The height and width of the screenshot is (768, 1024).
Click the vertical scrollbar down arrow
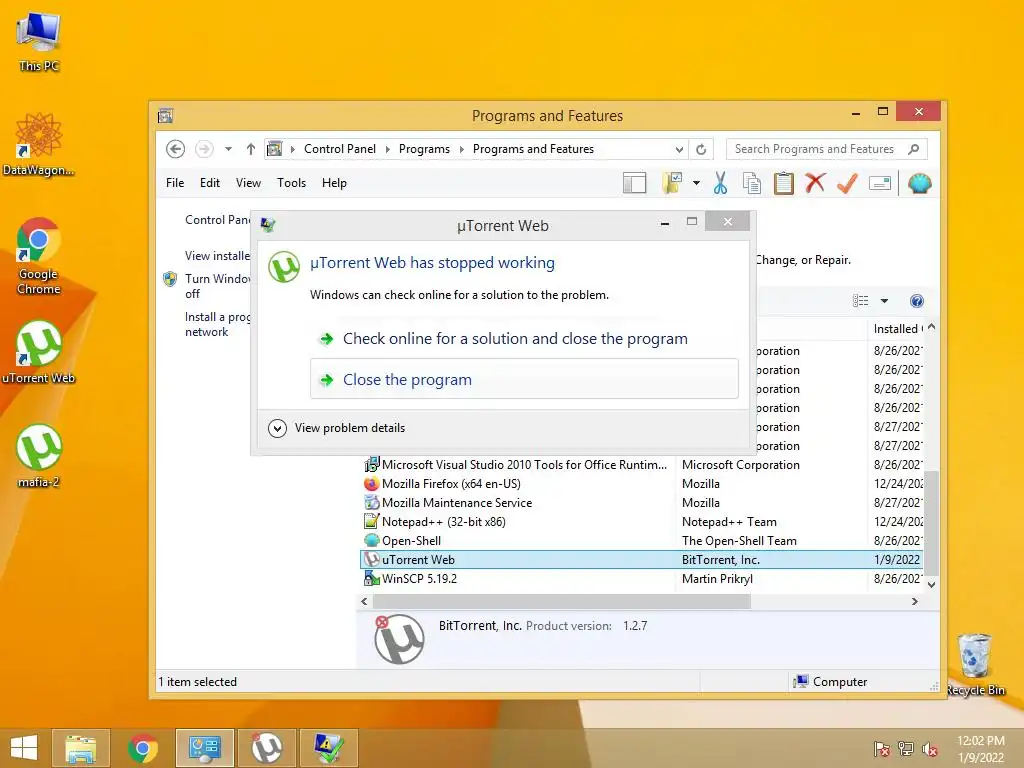click(931, 584)
